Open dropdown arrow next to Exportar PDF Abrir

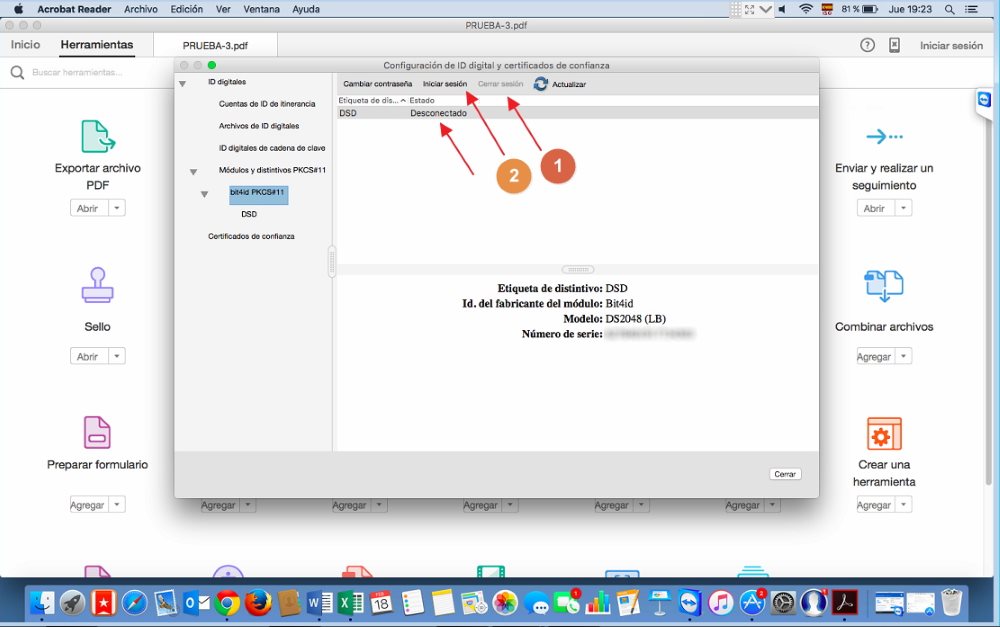[x=117, y=208]
